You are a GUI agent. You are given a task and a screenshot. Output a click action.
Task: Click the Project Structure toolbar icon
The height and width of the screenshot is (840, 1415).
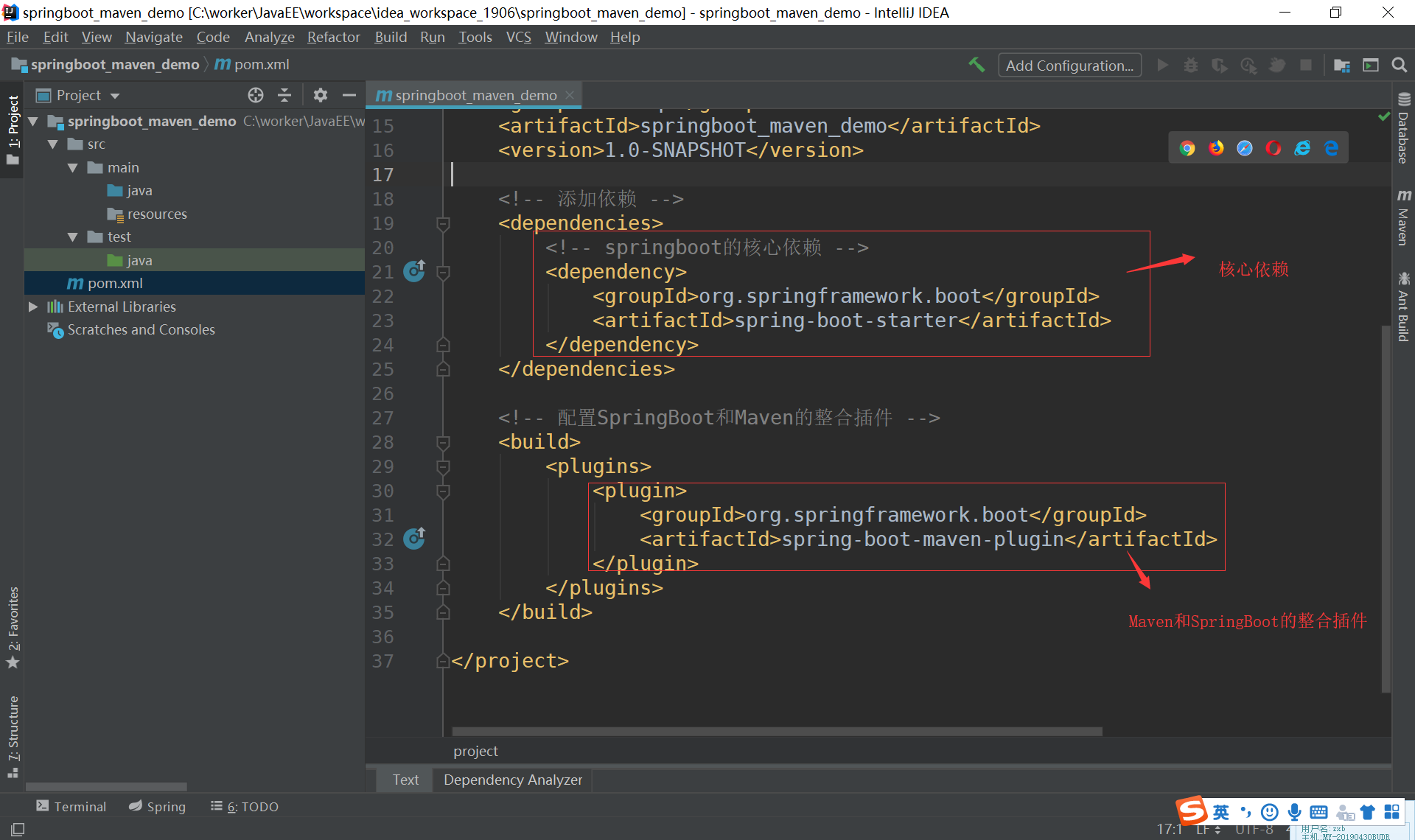tap(1342, 65)
